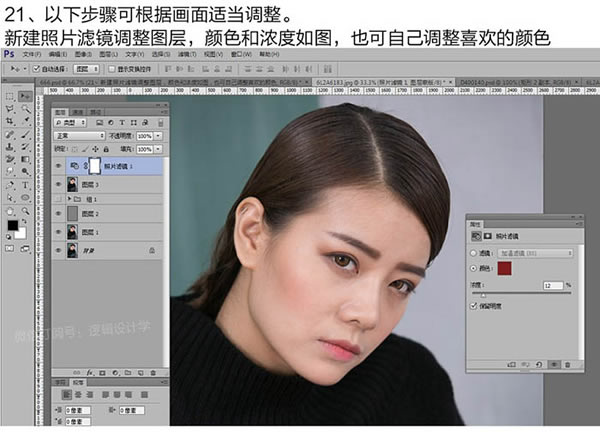600x432 pixels.
Task: Filter layers by type layer icon
Action: (122, 123)
